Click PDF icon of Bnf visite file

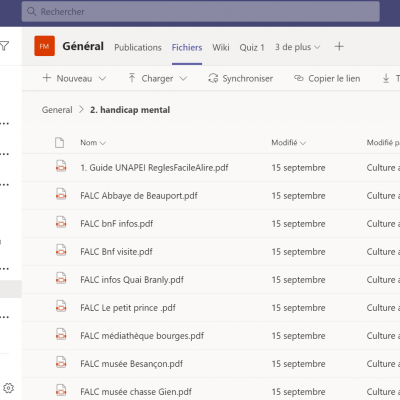coord(61,250)
